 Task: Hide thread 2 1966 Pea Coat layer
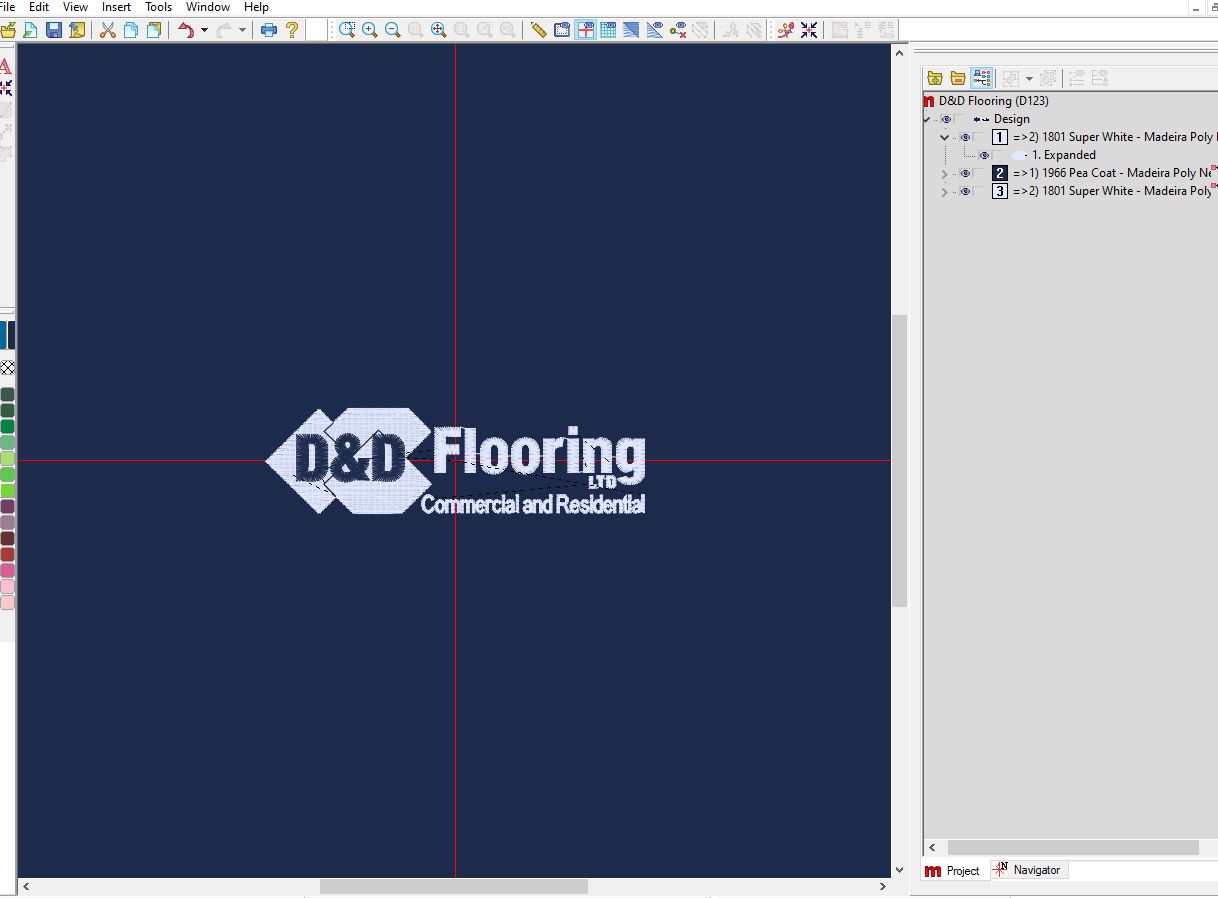pos(965,173)
